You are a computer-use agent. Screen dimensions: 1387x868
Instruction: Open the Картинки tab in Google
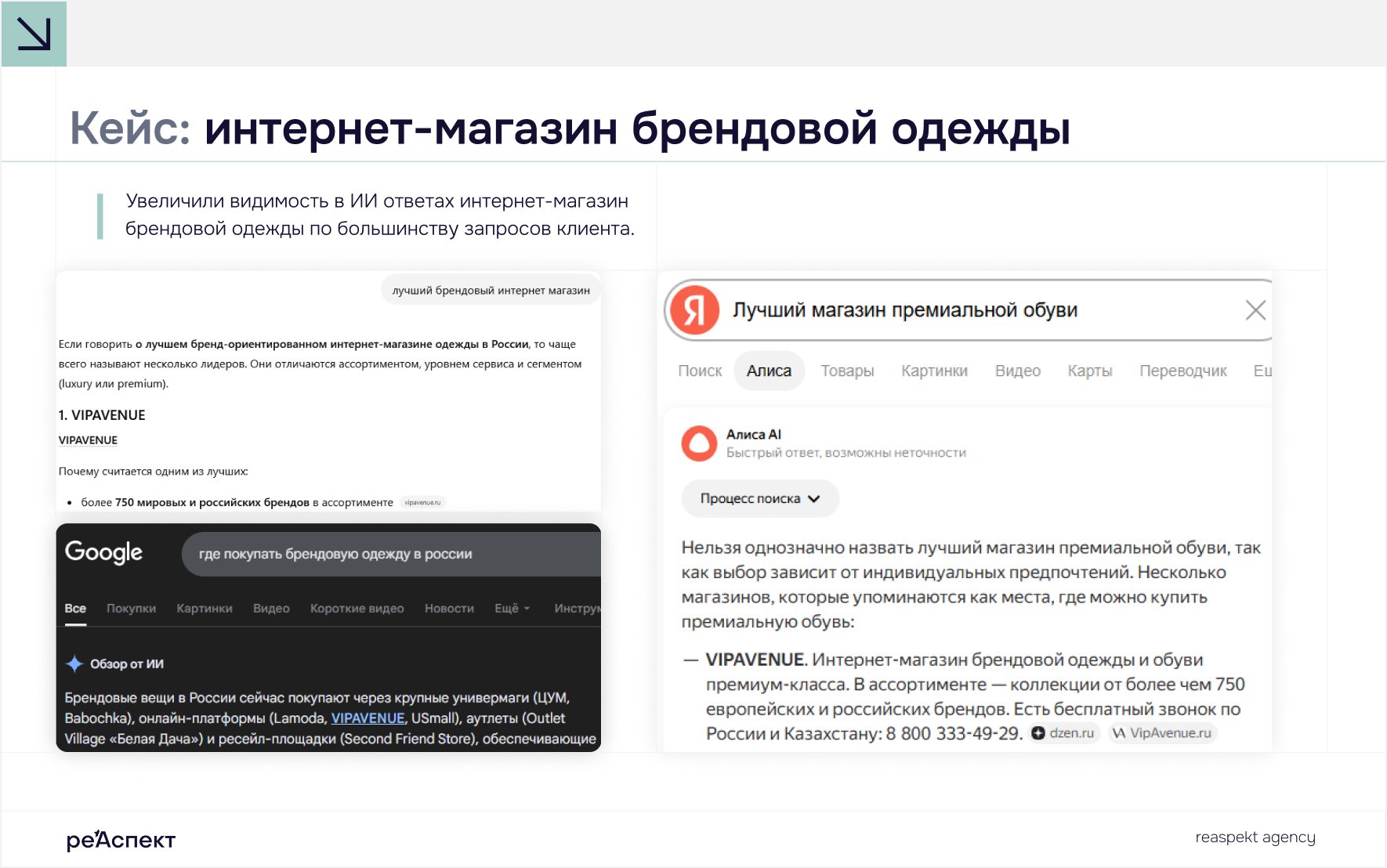pyautogui.click(x=205, y=608)
